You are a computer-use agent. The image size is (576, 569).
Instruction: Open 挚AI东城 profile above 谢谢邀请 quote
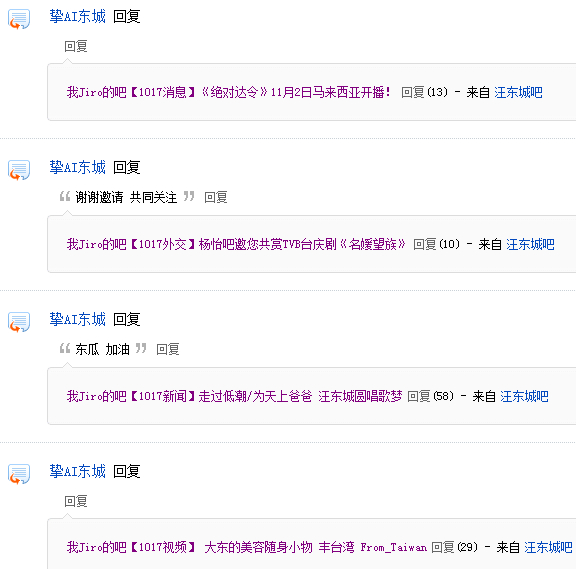[78, 168]
